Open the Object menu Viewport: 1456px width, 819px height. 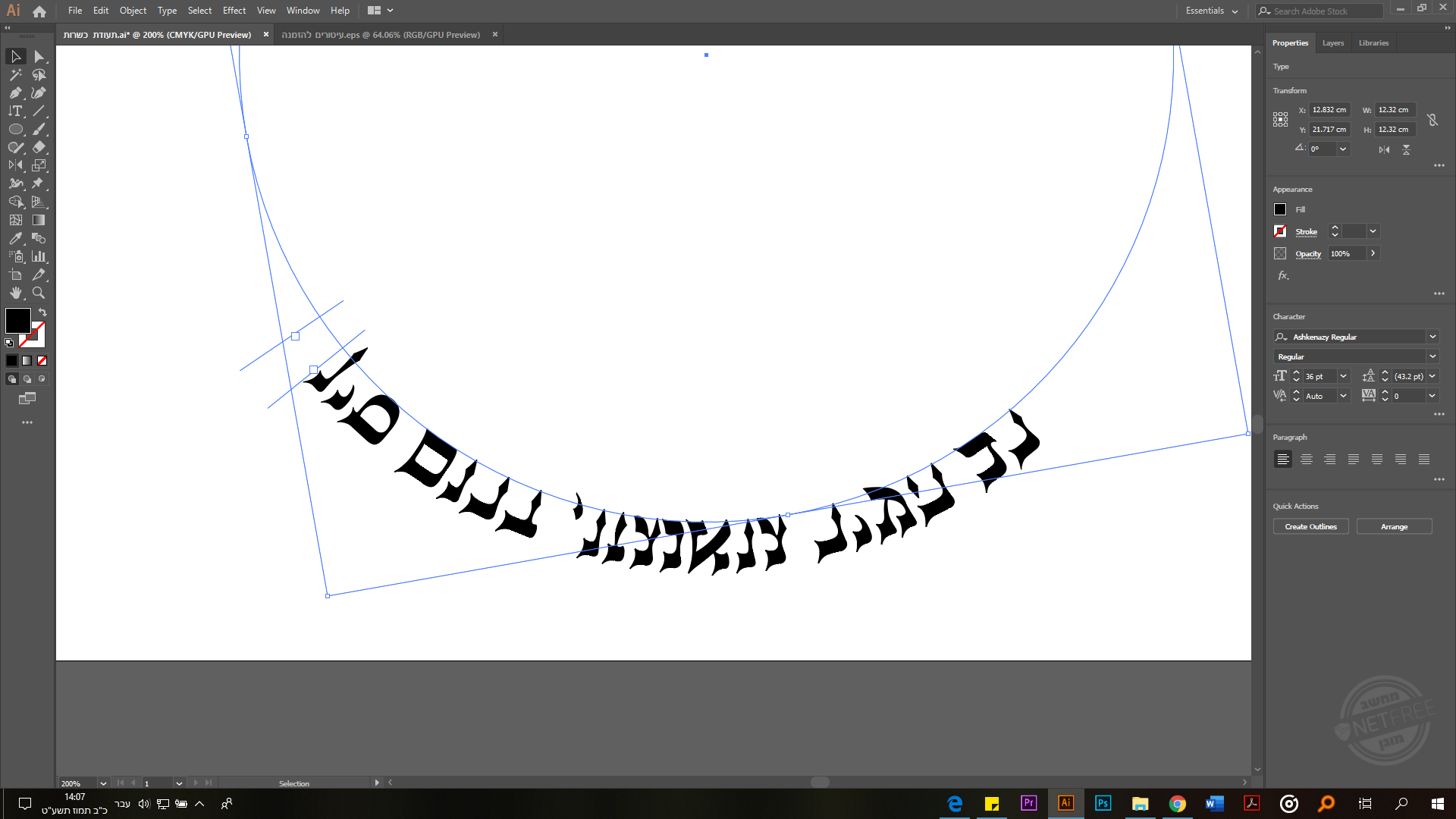tap(133, 10)
